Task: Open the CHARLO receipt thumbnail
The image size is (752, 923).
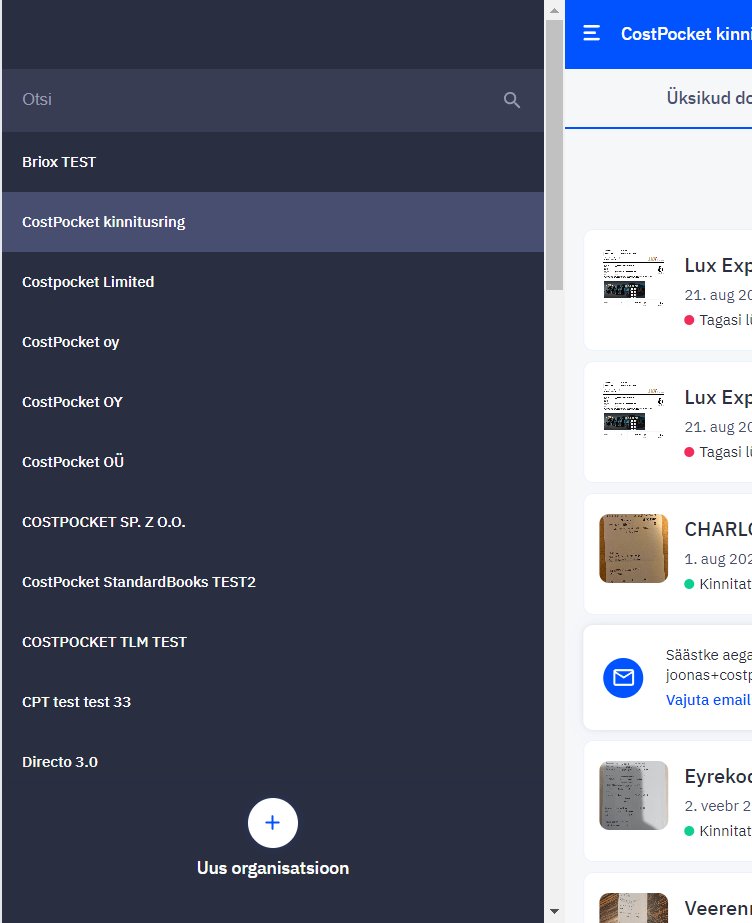Action: coord(633,548)
